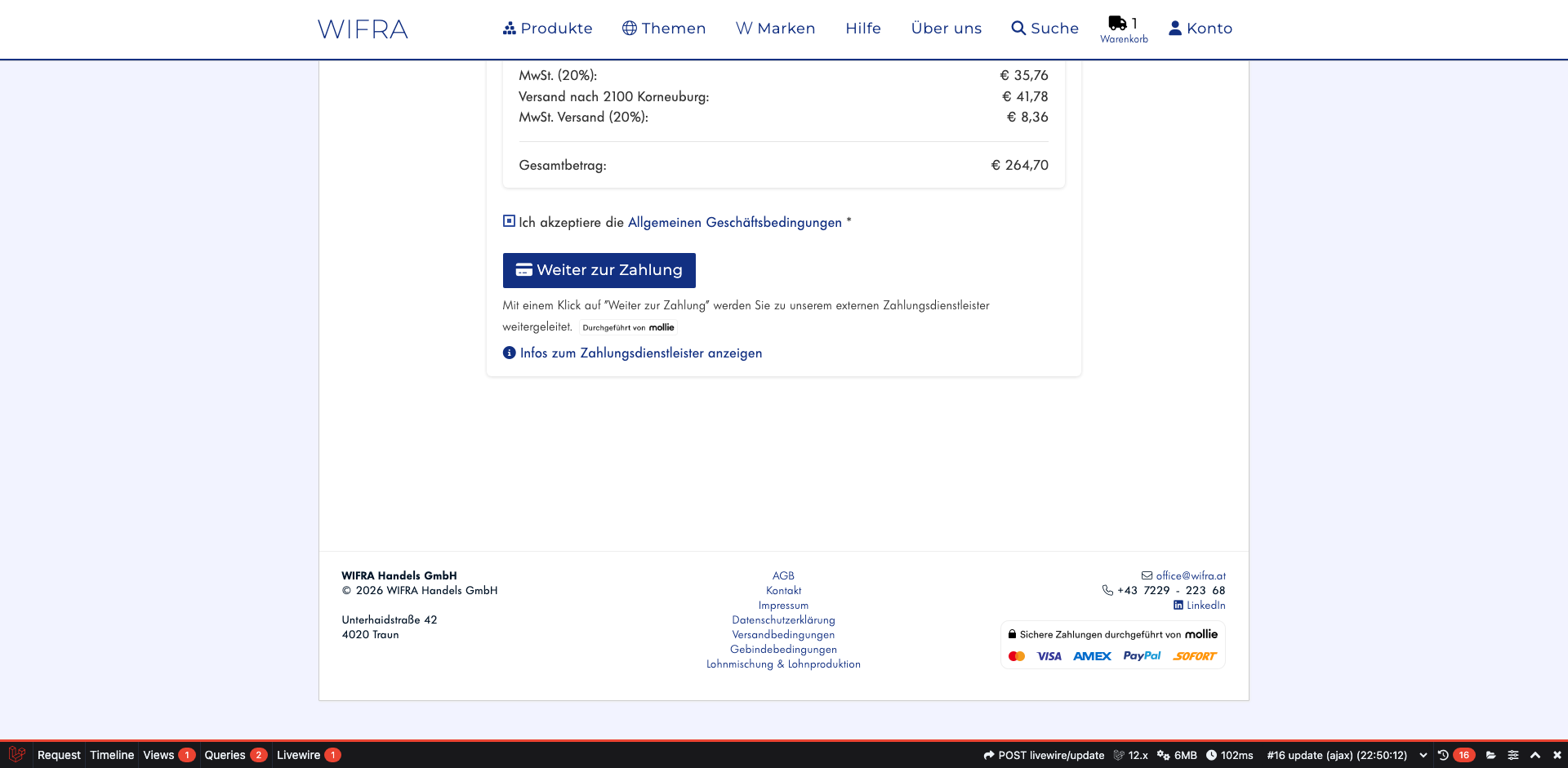Open the Themen navigation menu

tap(664, 29)
